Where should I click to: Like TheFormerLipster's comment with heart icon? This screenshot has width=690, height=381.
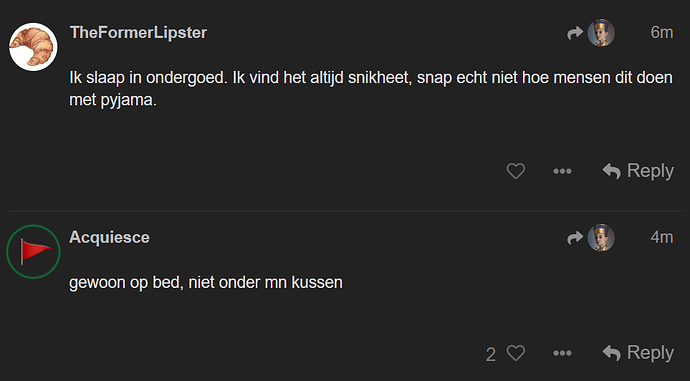coord(515,171)
